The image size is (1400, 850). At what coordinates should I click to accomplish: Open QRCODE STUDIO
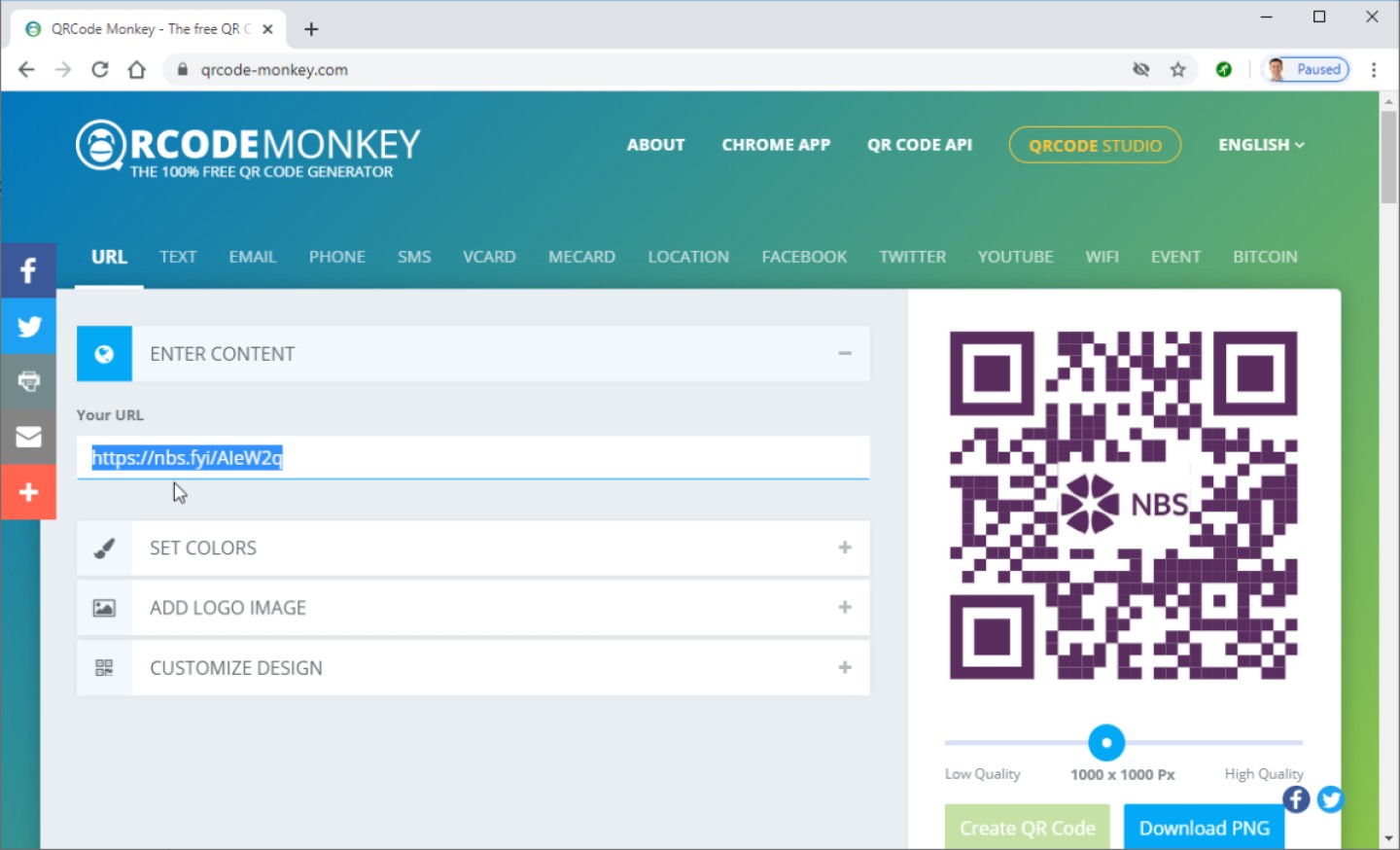click(x=1095, y=144)
